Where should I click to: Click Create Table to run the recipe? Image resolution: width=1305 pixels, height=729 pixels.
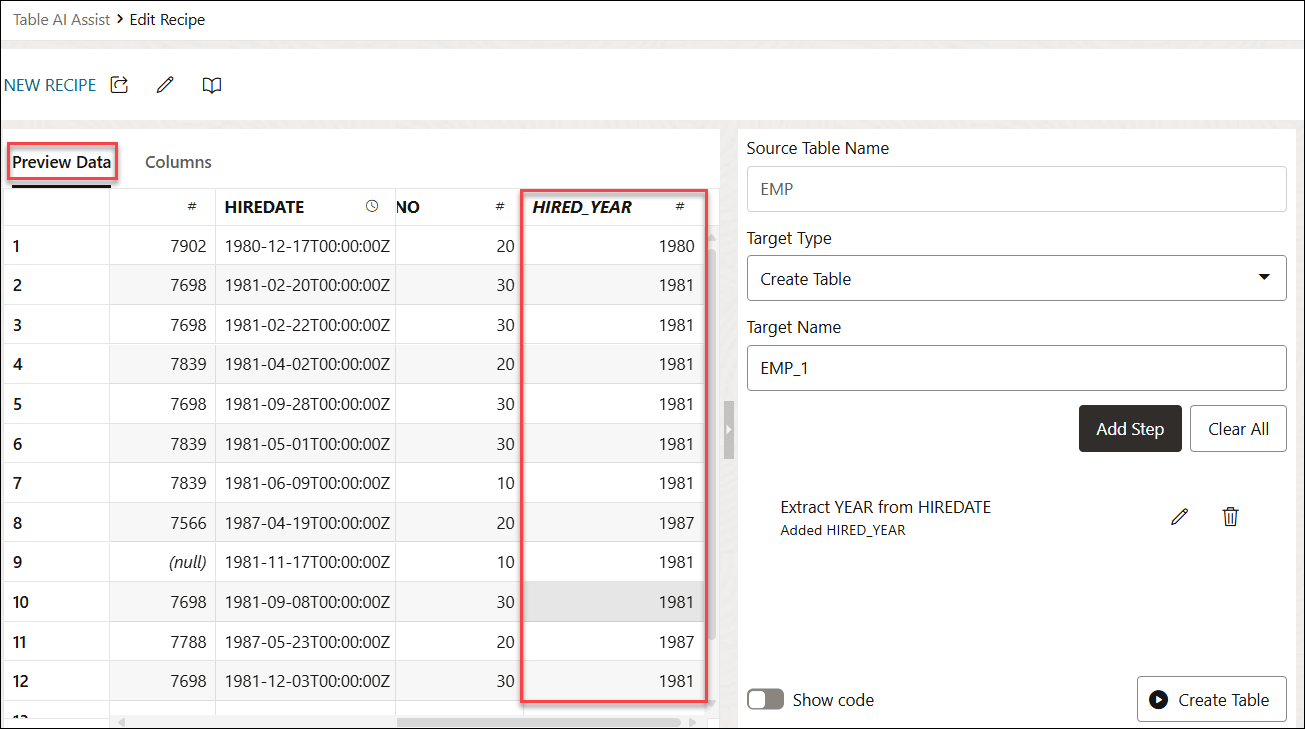tap(1211, 699)
